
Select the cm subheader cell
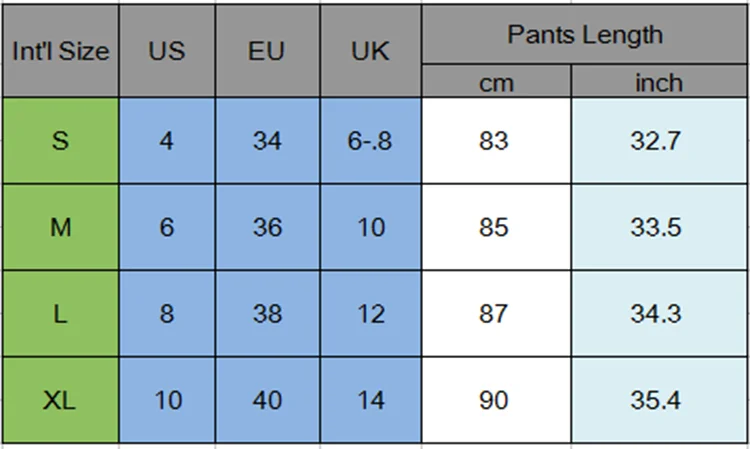point(496,83)
